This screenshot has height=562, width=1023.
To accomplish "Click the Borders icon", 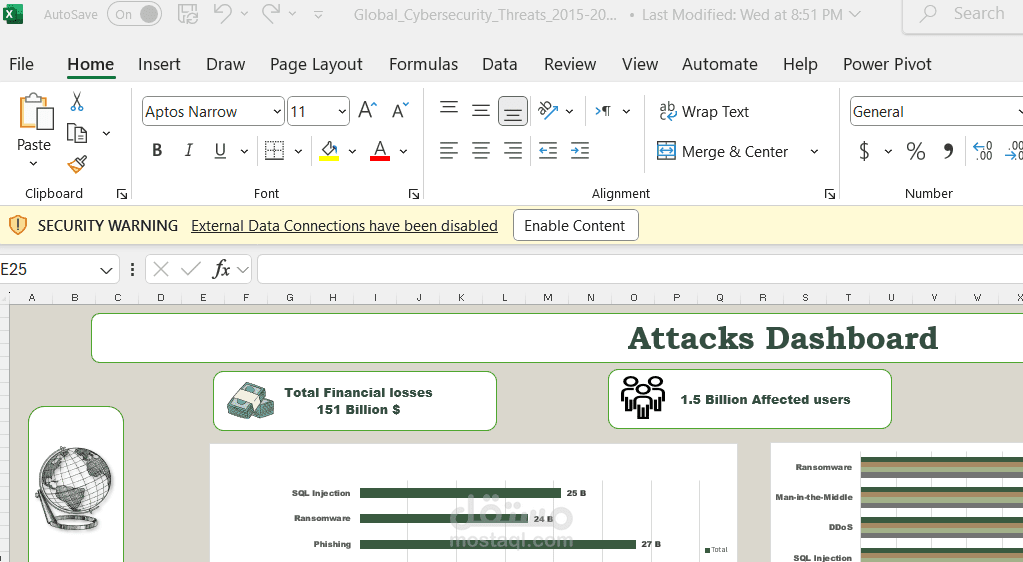I will click(x=274, y=151).
